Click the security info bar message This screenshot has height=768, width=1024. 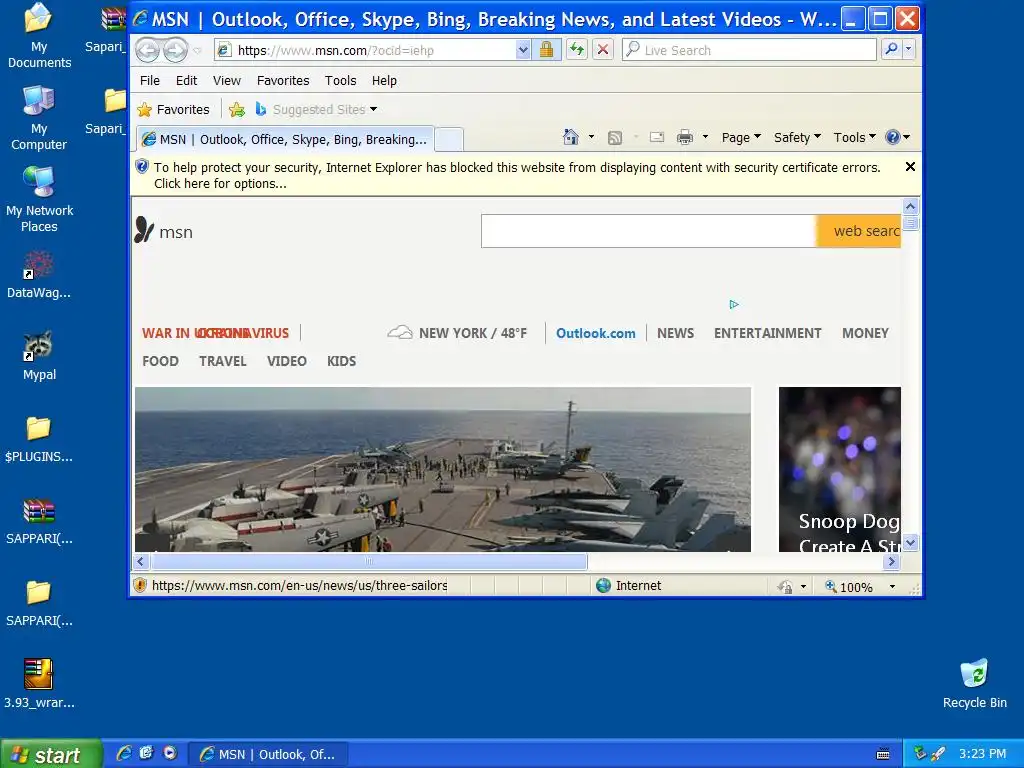coord(517,175)
